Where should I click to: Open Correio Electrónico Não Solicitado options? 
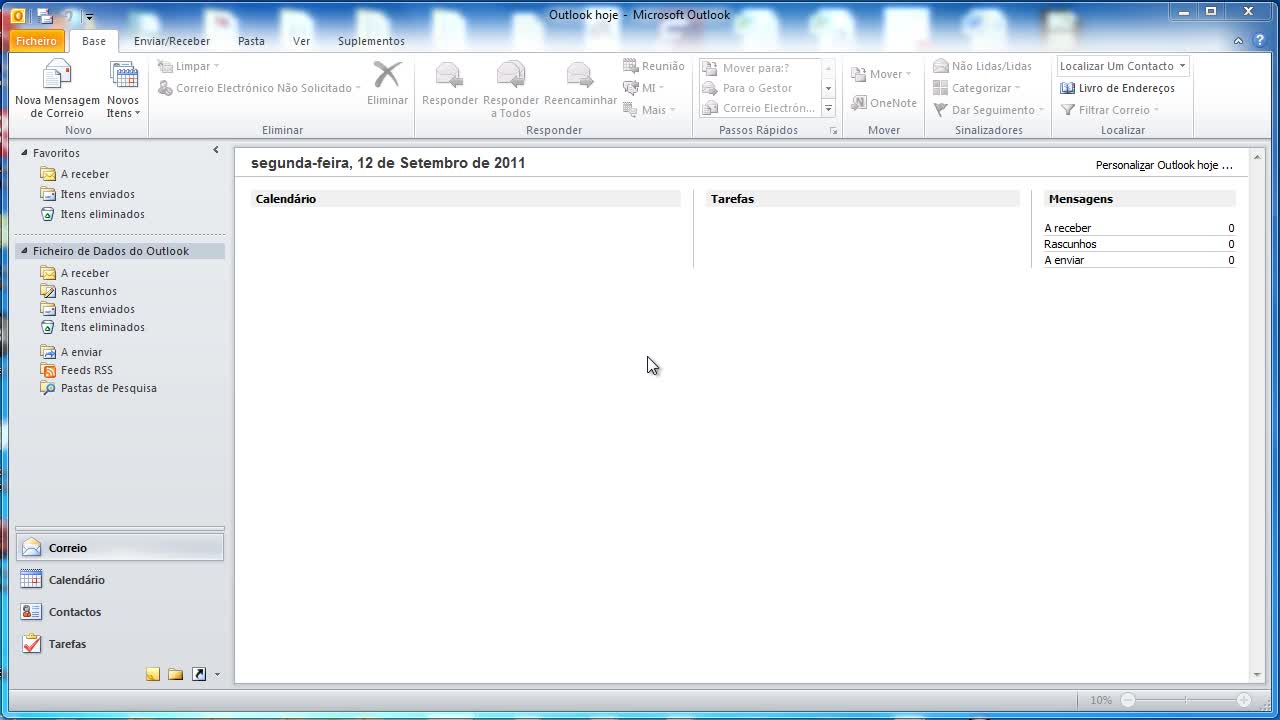pyautogui.click(x=259, y=88)
